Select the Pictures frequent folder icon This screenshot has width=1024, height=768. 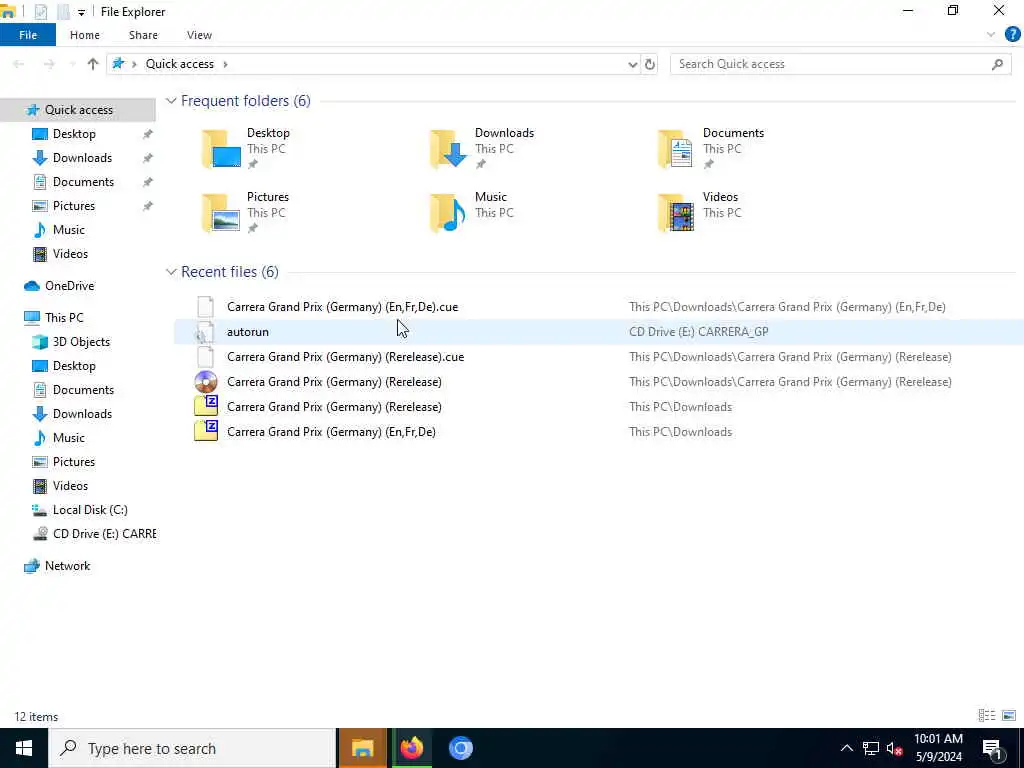[x=221, y=213]
